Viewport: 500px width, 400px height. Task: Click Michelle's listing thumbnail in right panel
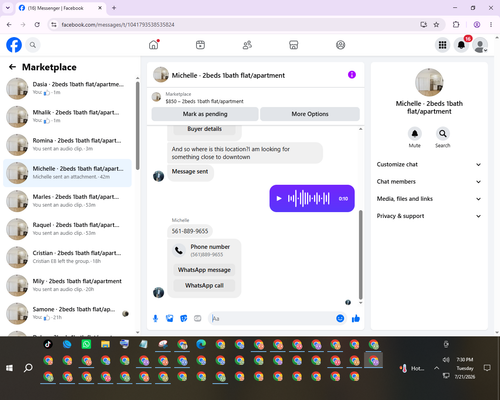(429, 82)
